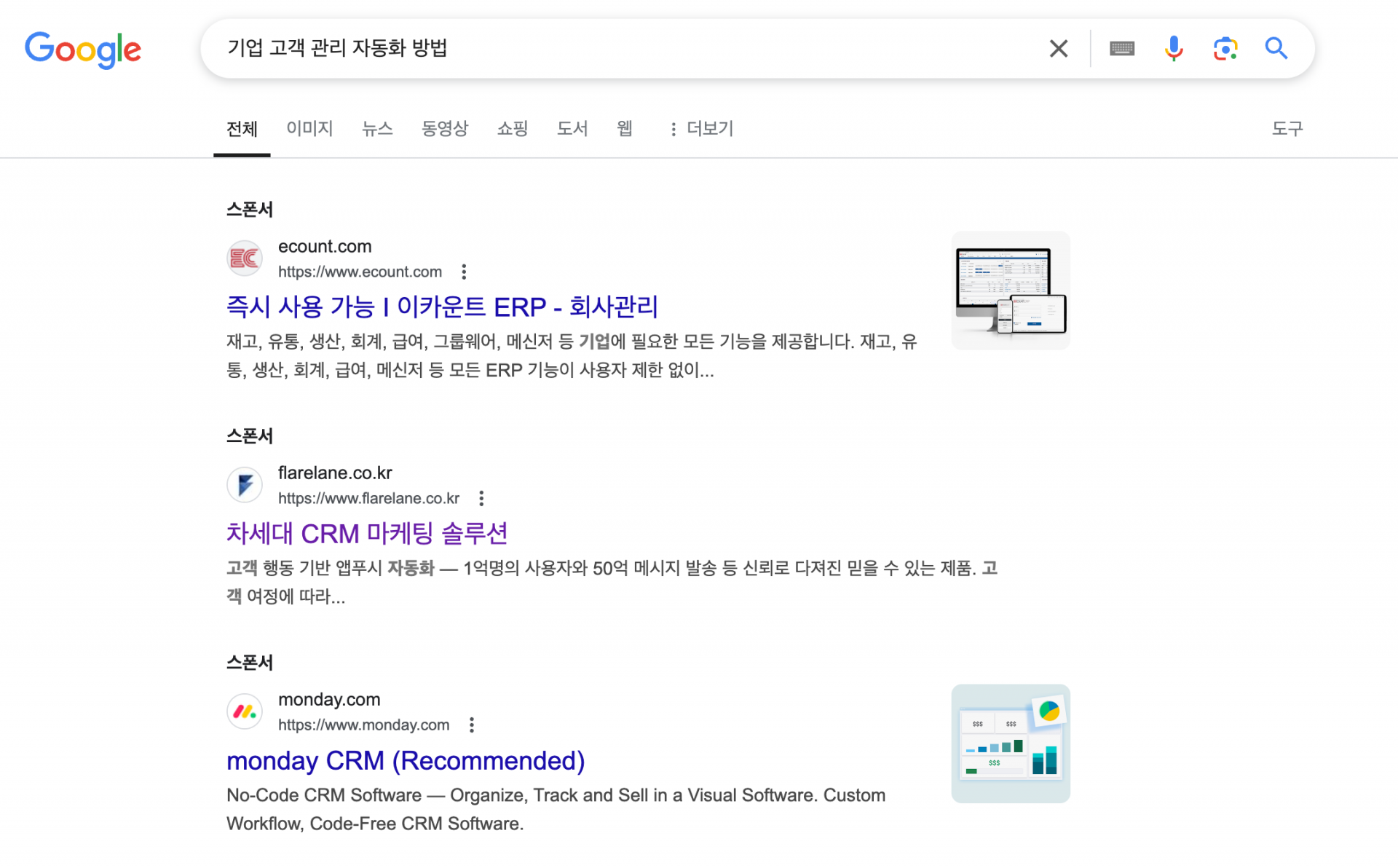Click inside the search query field
Viewport: 1398px width, 868px height.
[x=626, y=49]
